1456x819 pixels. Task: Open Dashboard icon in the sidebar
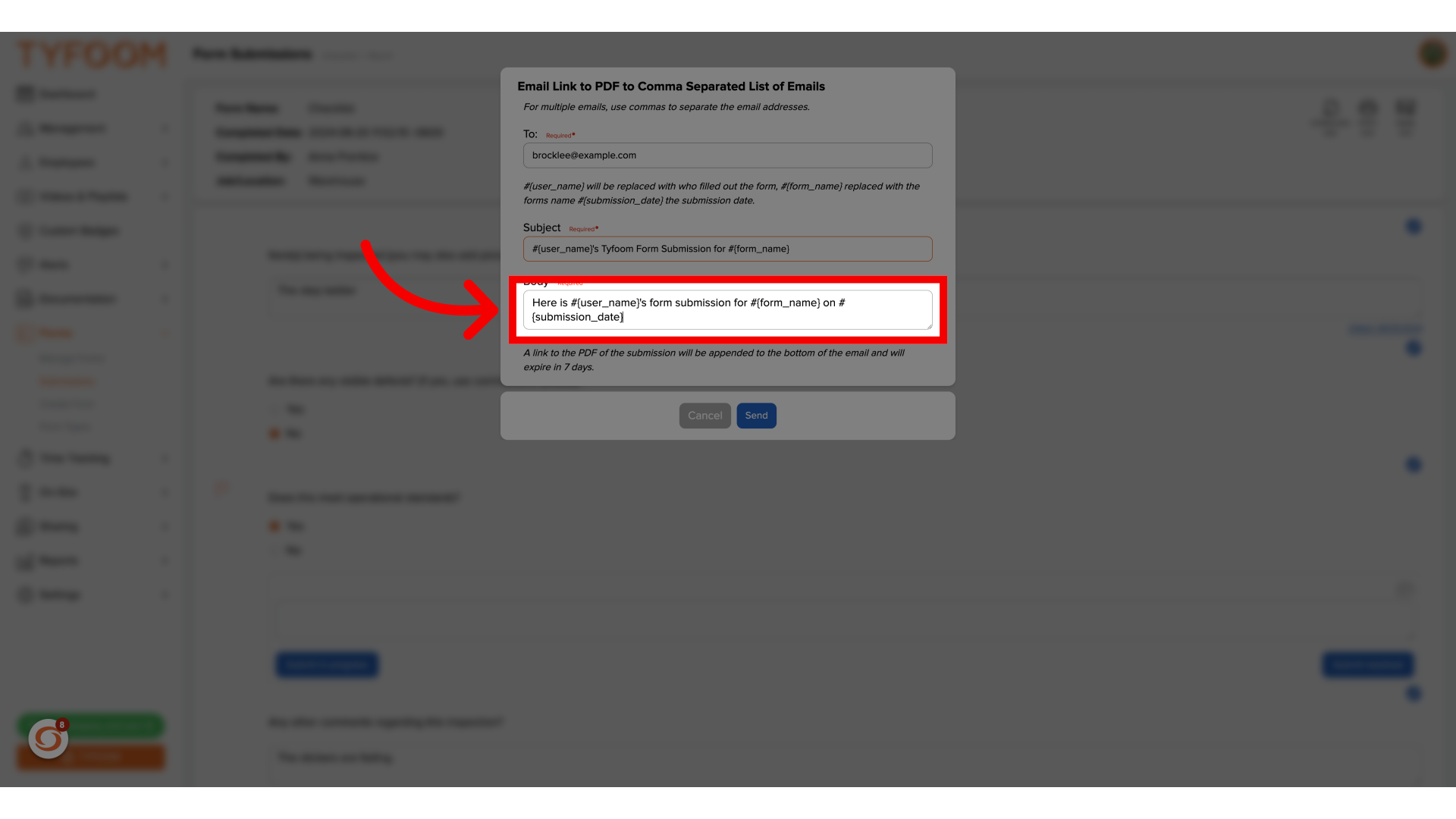pyautogui.click(x=25, y=94)
